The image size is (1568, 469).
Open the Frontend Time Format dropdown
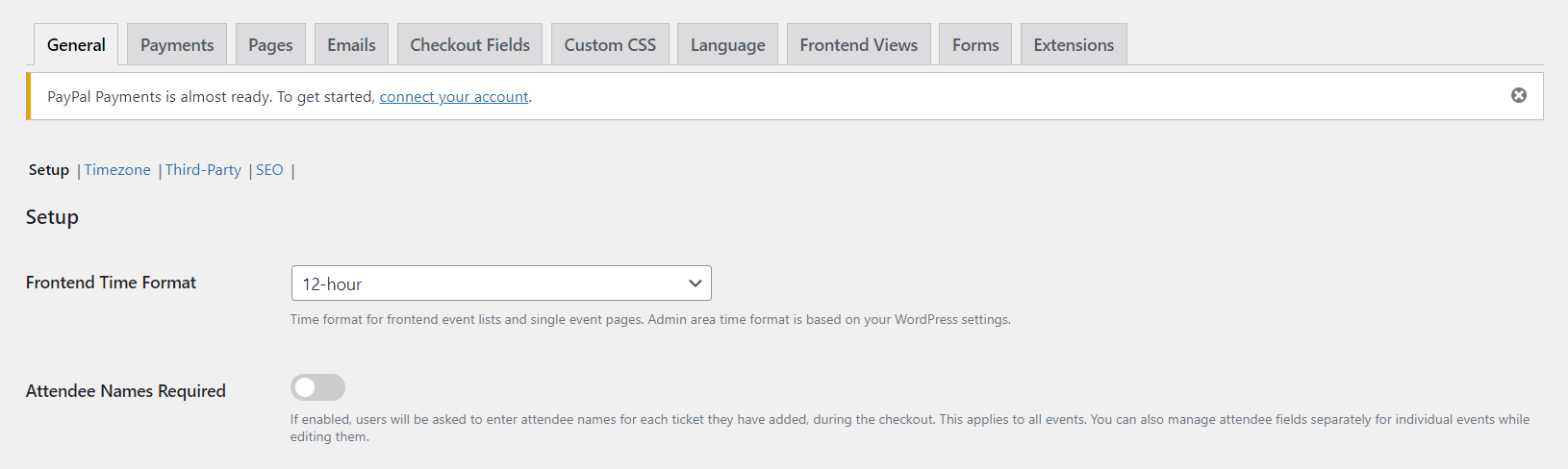(500, 284)
